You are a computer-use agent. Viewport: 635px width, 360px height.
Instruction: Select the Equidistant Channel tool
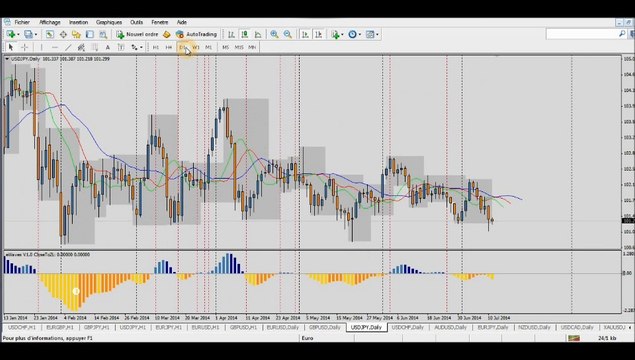coord(81,47)
